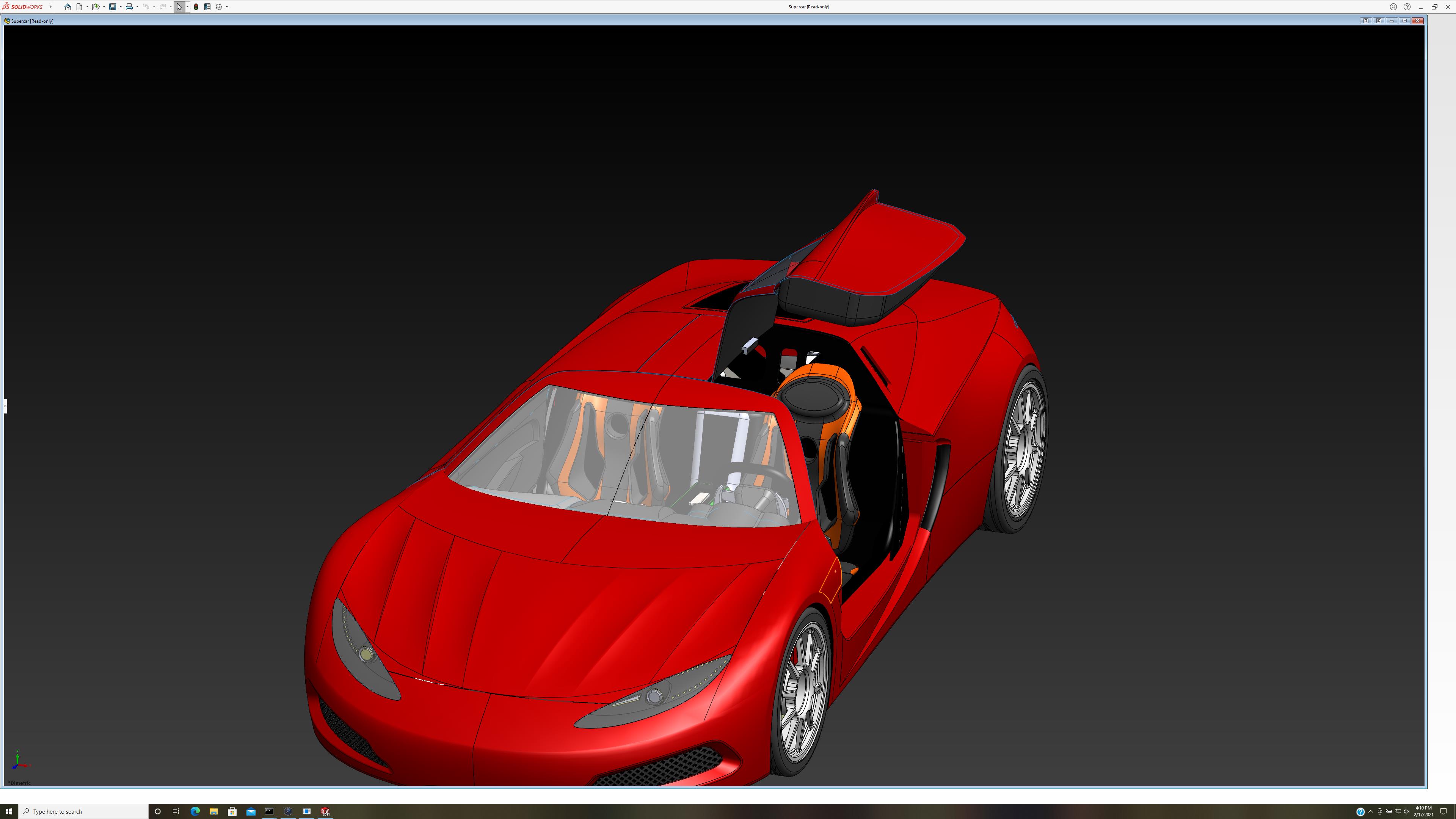Tile document window to the left

pyautogui.click(x=1365, y=21)
